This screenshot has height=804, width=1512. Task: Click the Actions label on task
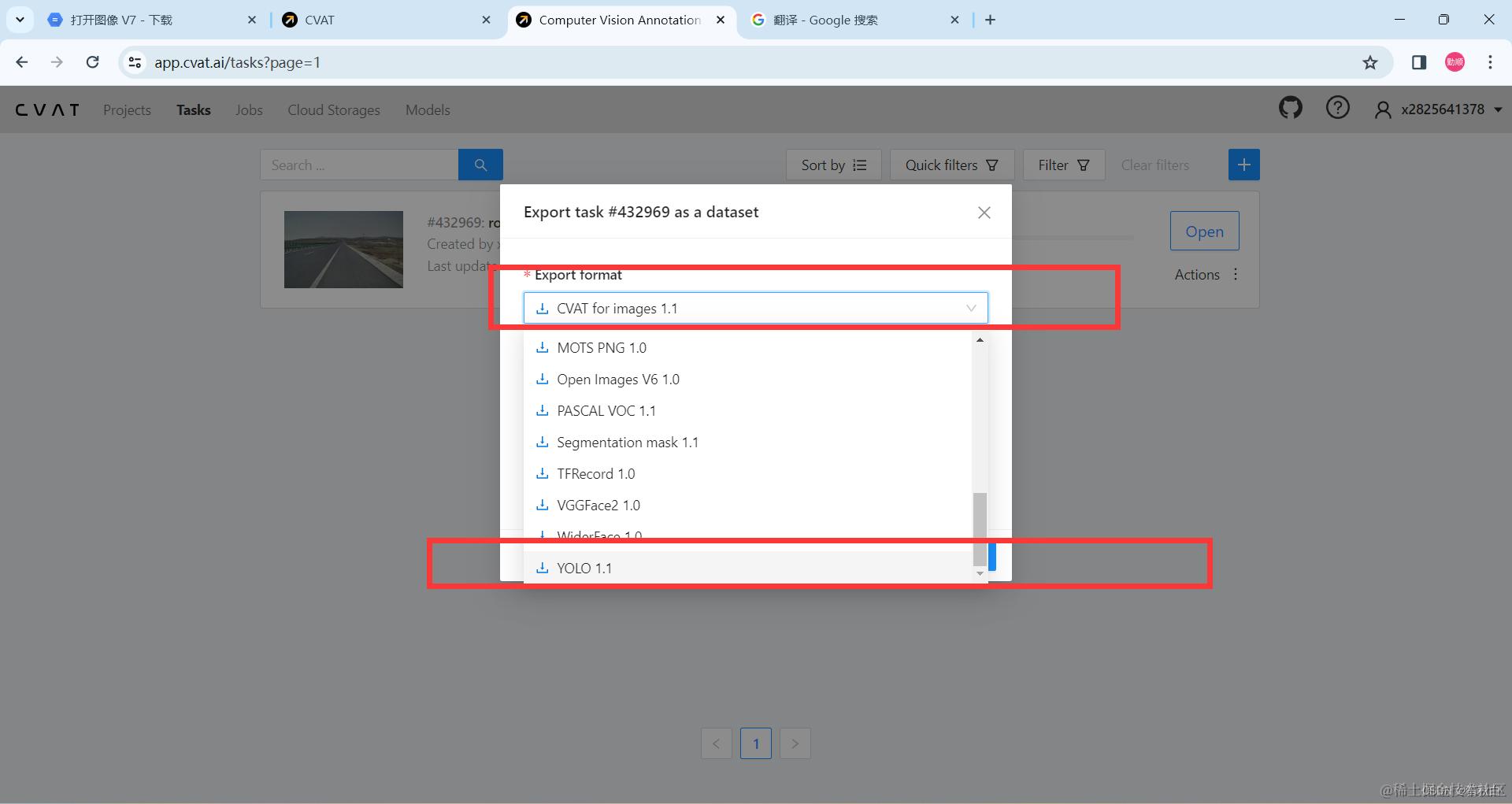[x=1197, y=274]
